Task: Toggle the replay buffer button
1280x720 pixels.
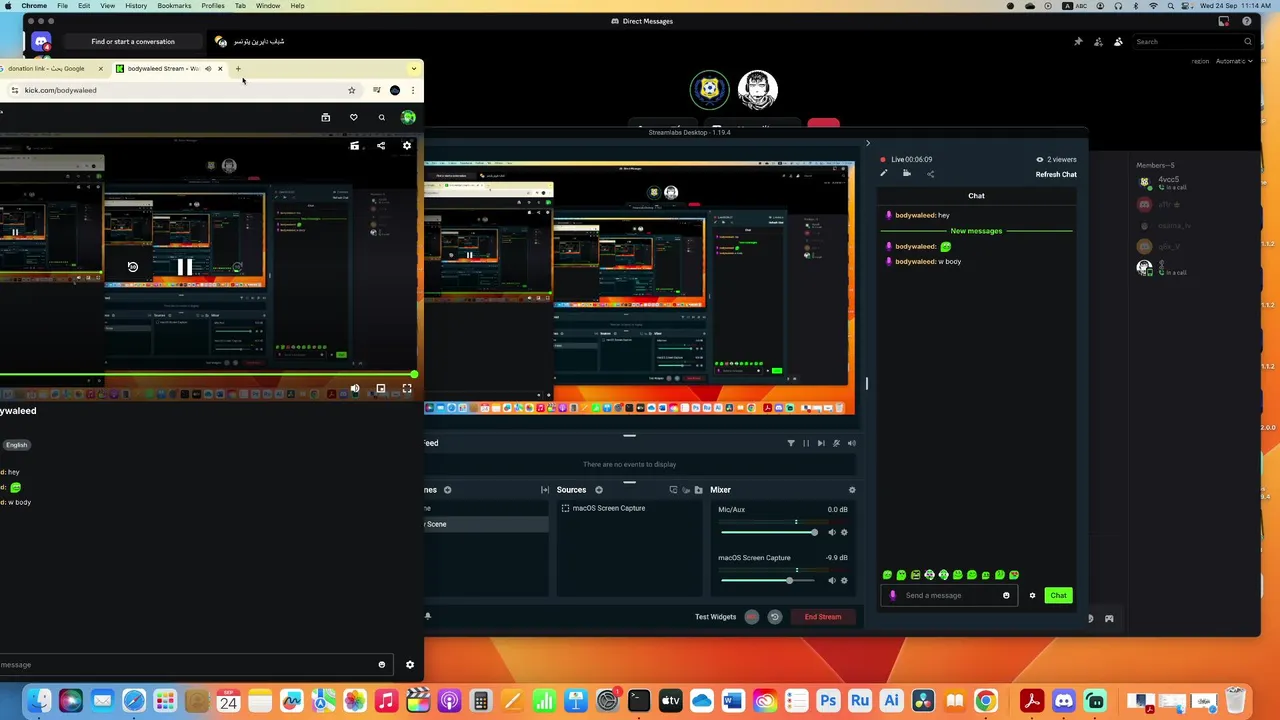Action: pos(774,617)
